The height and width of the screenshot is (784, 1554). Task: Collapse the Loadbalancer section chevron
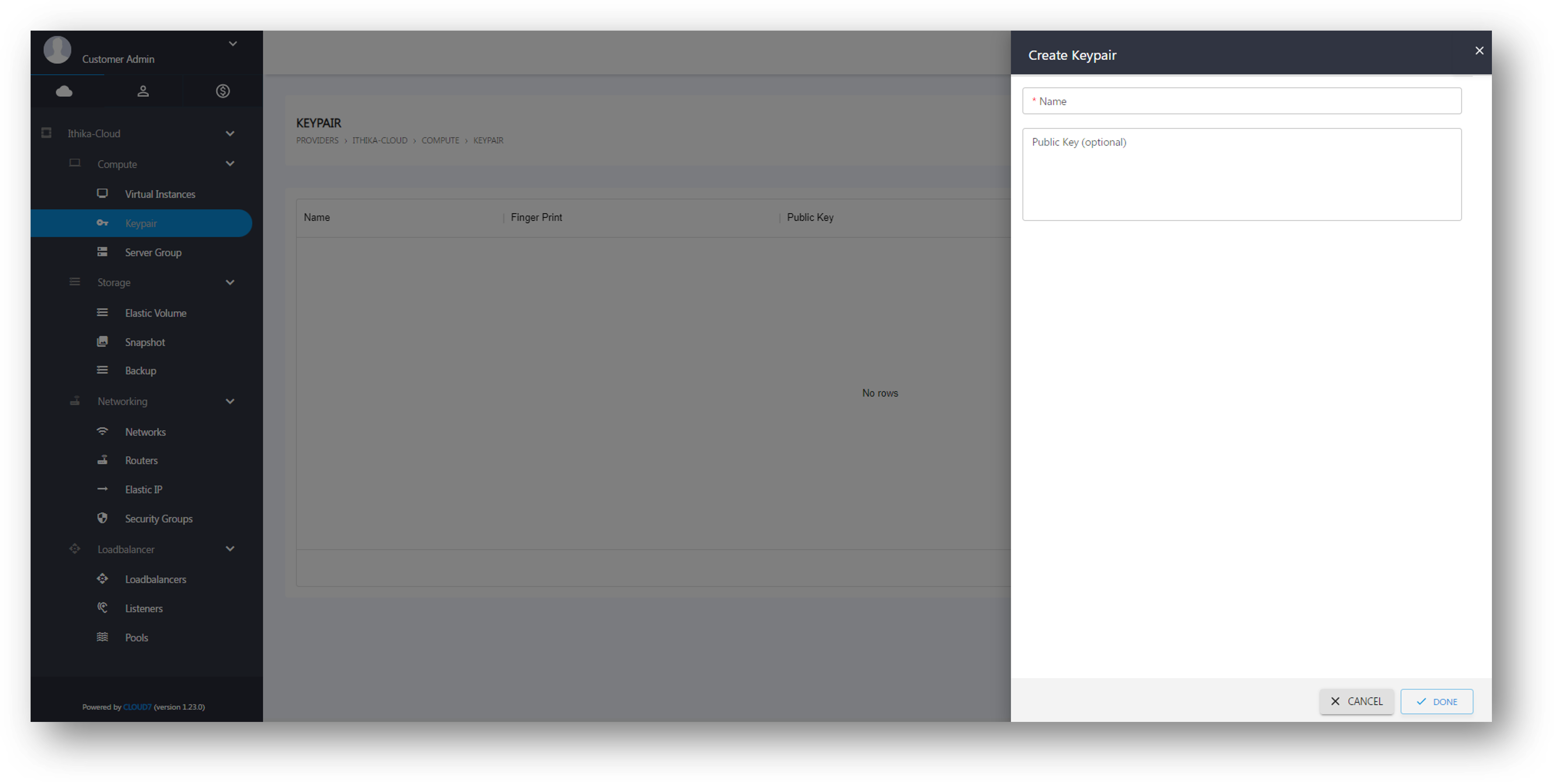click(230, 549)
